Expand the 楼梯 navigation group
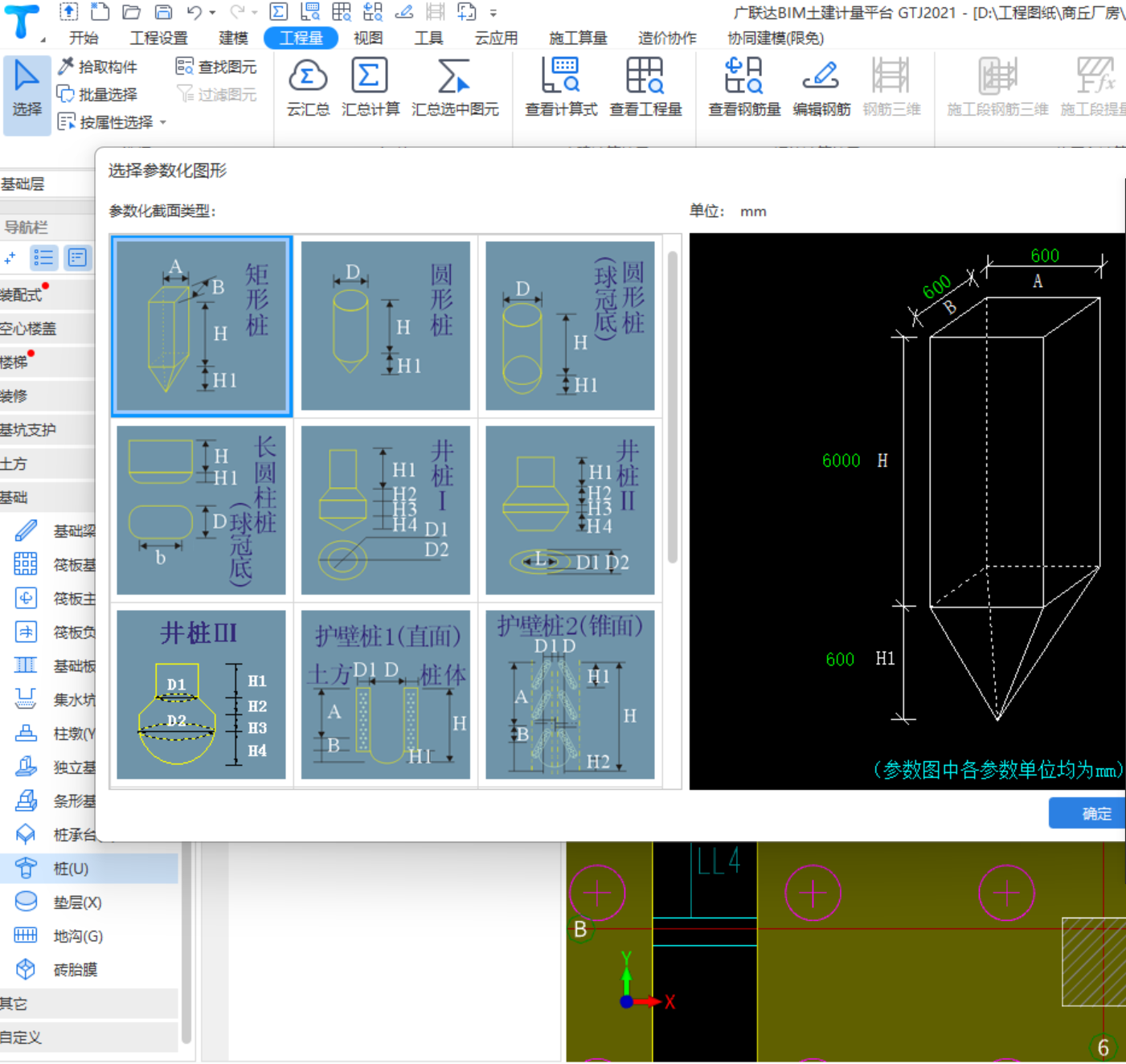The width and height of the screenshot is (1126, 1064). click(x=47, y=362)
